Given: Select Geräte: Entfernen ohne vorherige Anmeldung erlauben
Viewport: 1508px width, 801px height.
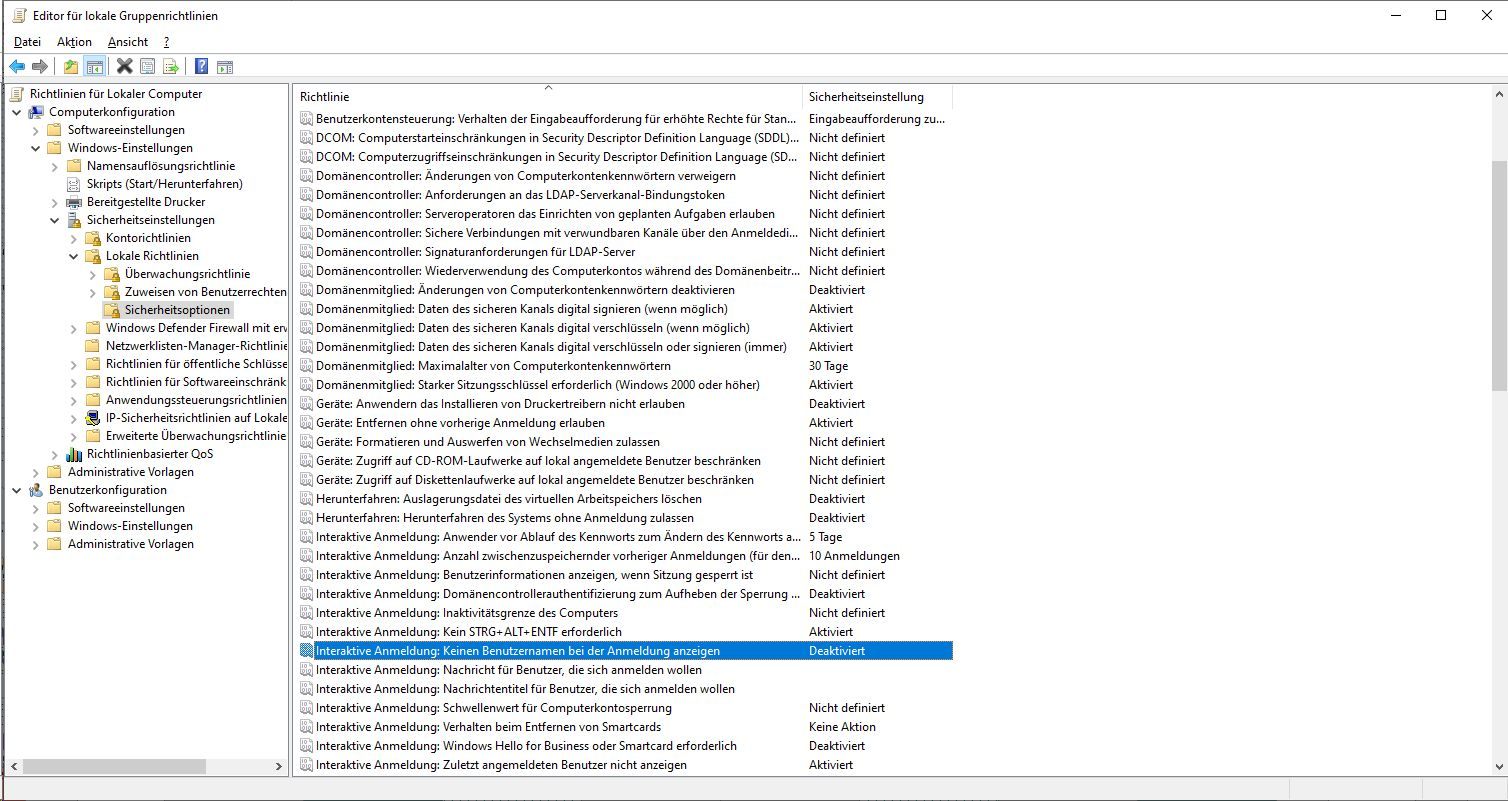Looking at the screenshot, I should [460, 423].
